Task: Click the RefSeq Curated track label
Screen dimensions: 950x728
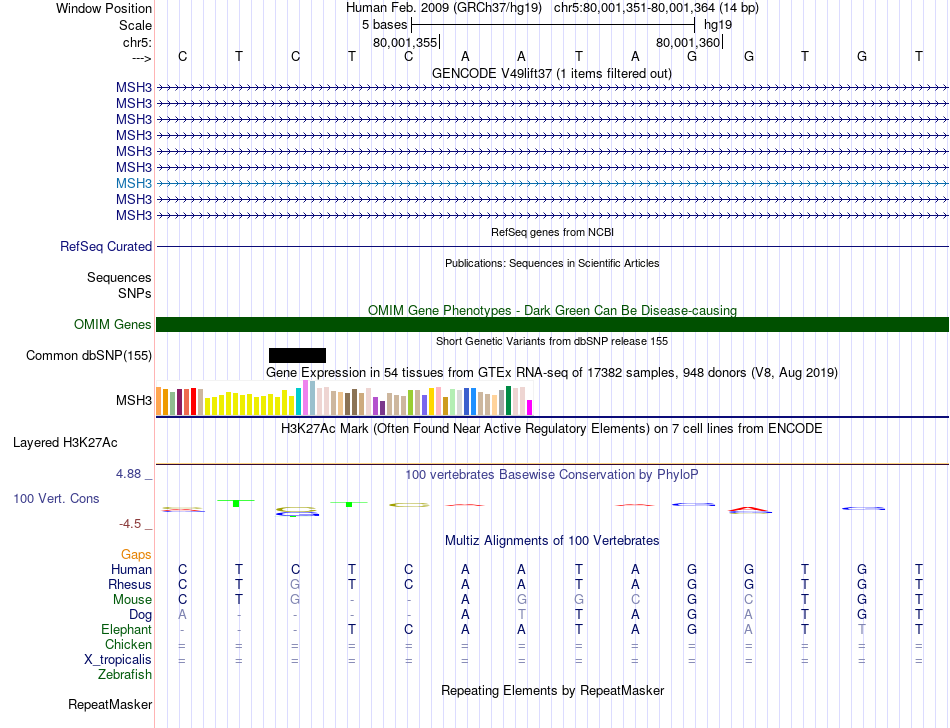Action: 106,247
